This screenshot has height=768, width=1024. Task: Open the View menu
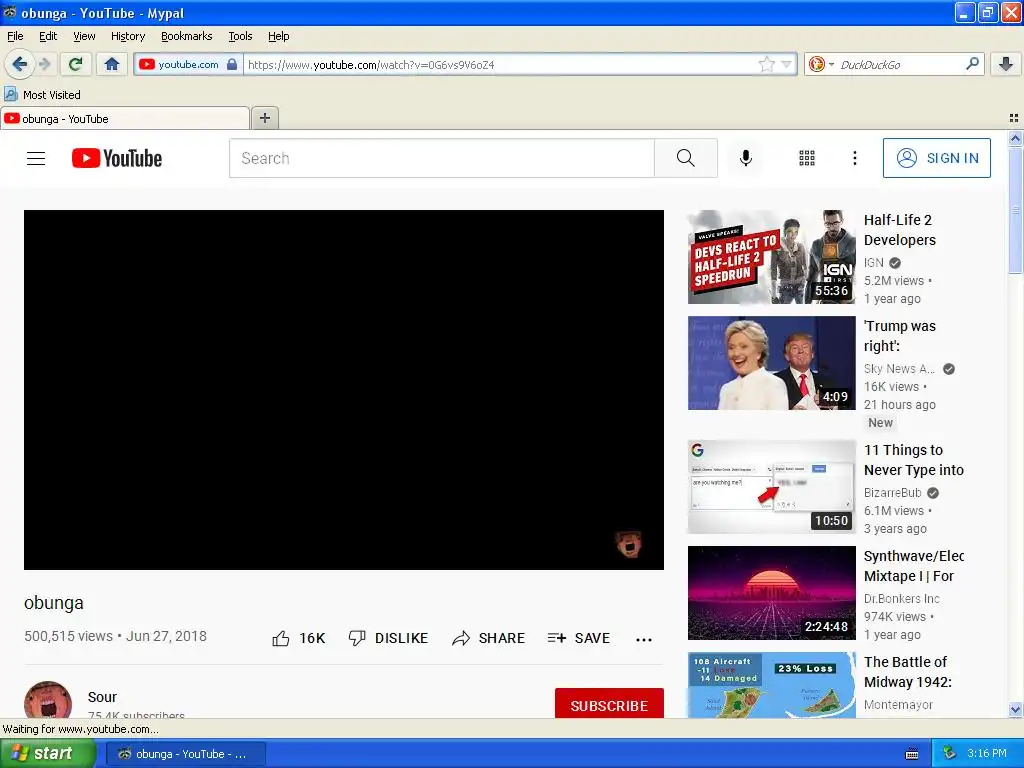click(x=84, y=36)
